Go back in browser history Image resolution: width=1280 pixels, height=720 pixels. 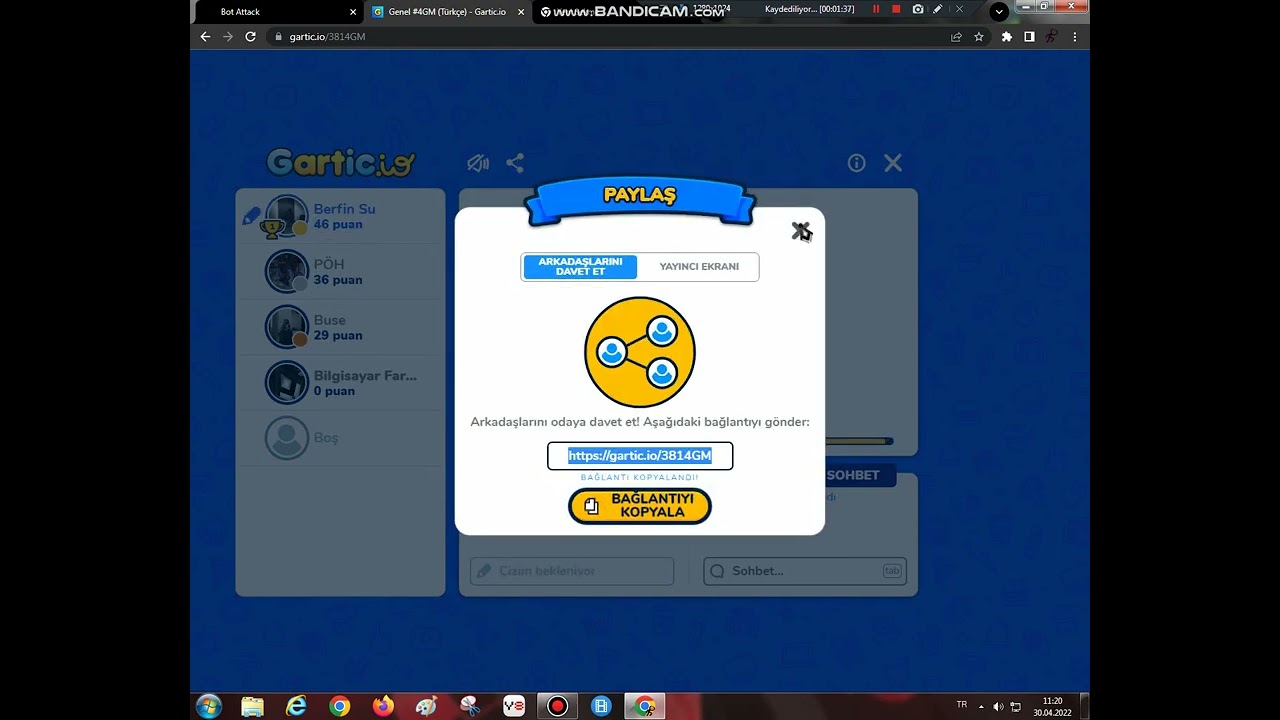click(205, 36)
